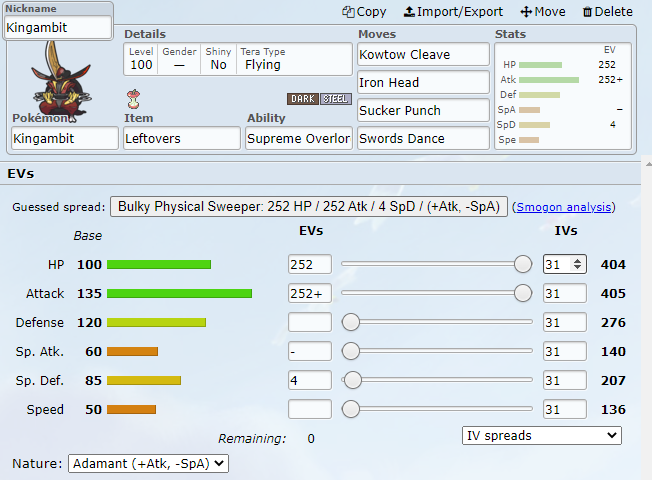The image size is (652, 480).
Task: Open the IV spreads dropdown
Action: 542,435
